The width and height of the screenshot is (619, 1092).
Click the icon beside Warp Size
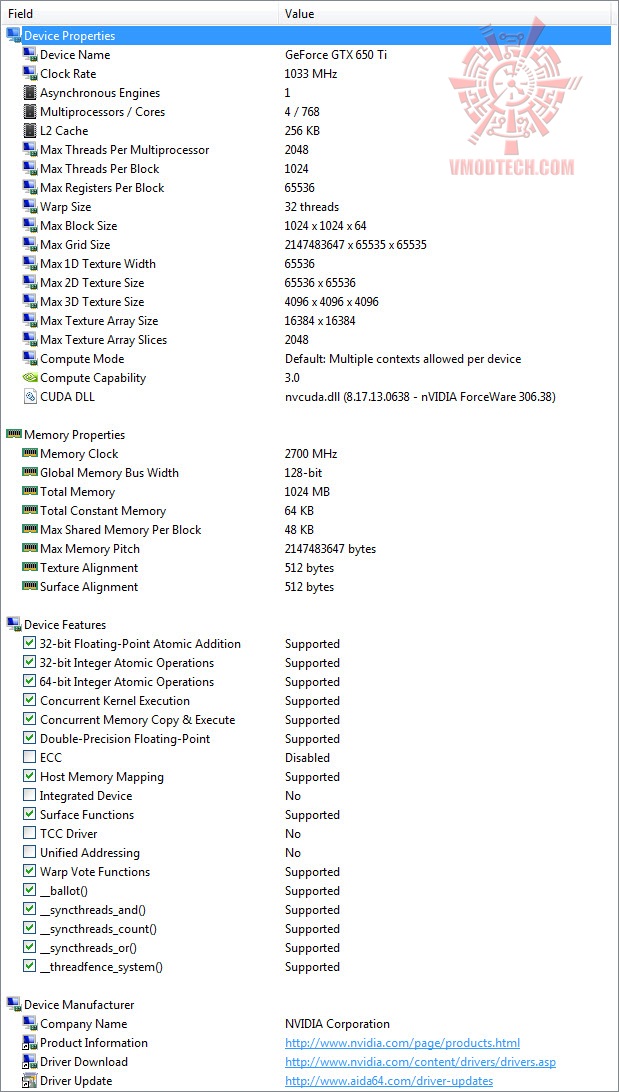click(30, 206)
